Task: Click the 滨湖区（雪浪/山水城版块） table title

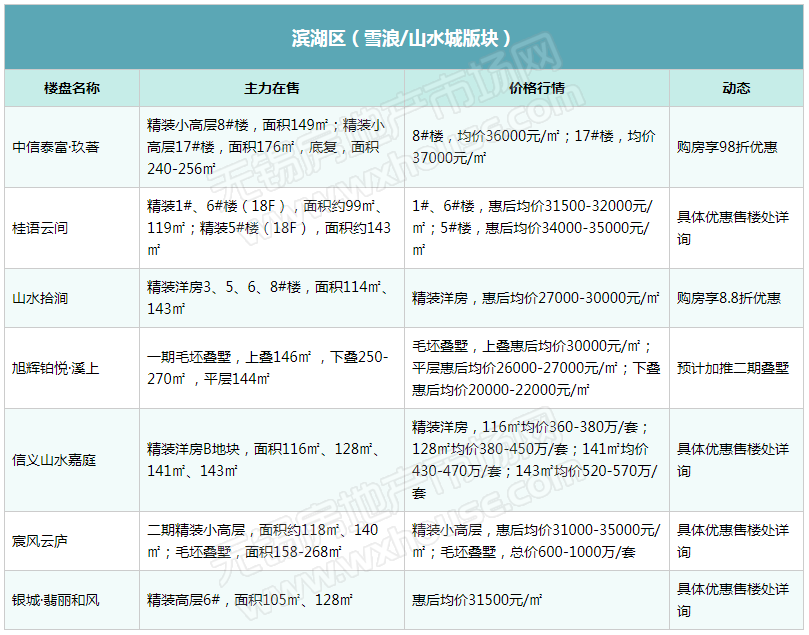Action: [403, 38]
